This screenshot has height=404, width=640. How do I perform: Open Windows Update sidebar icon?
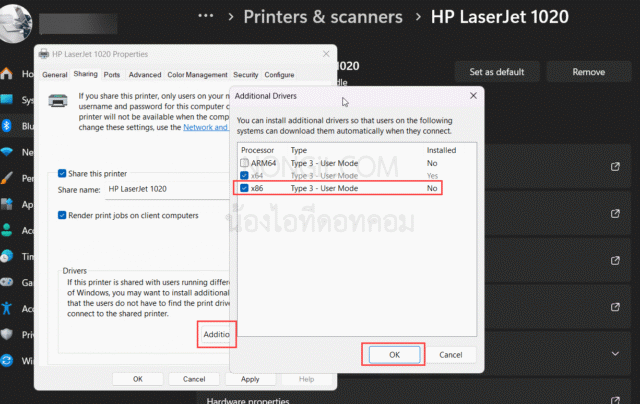point(7,361)
